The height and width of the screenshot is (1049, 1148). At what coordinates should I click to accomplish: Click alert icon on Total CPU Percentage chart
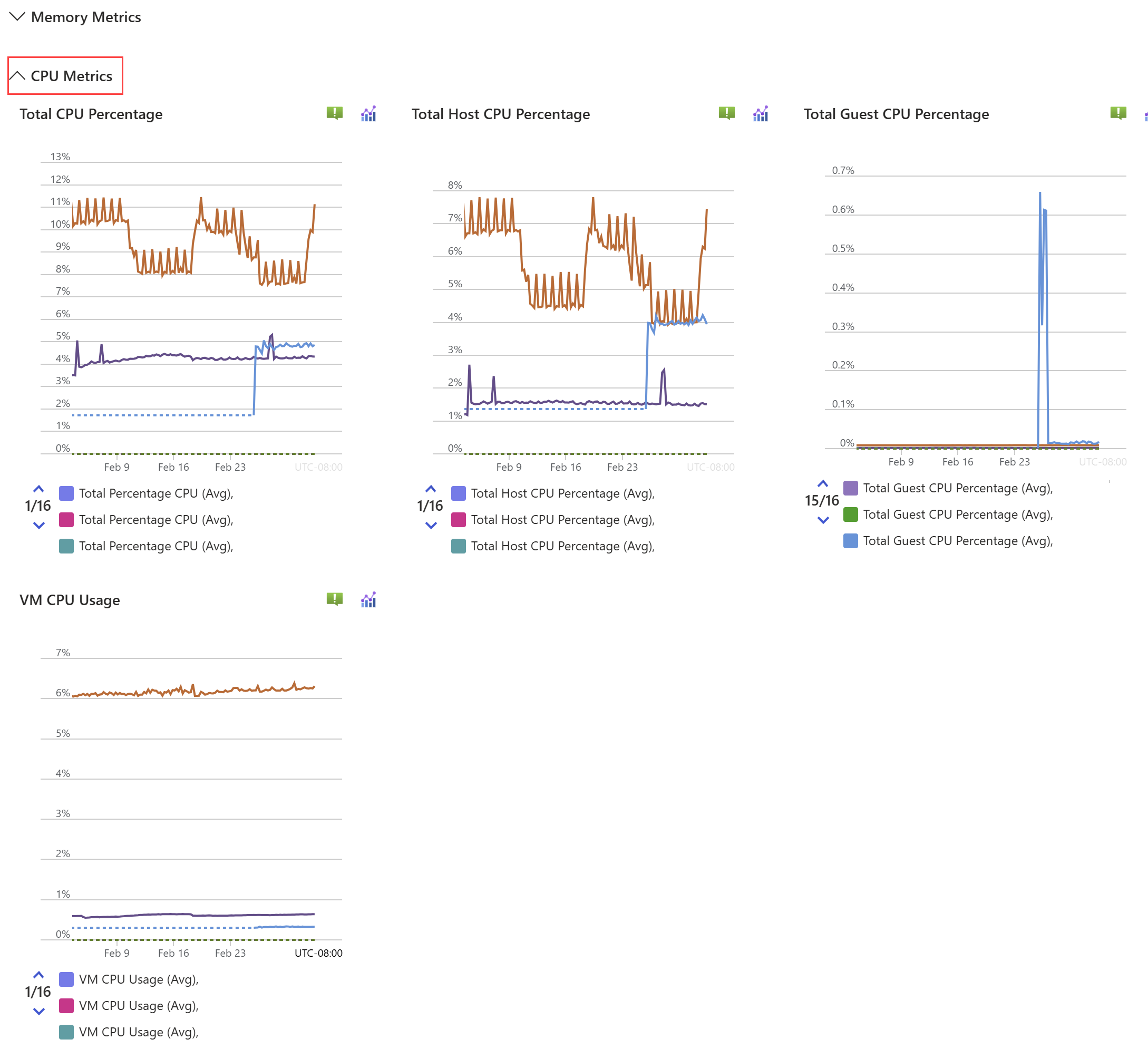(x=334, y=113)
